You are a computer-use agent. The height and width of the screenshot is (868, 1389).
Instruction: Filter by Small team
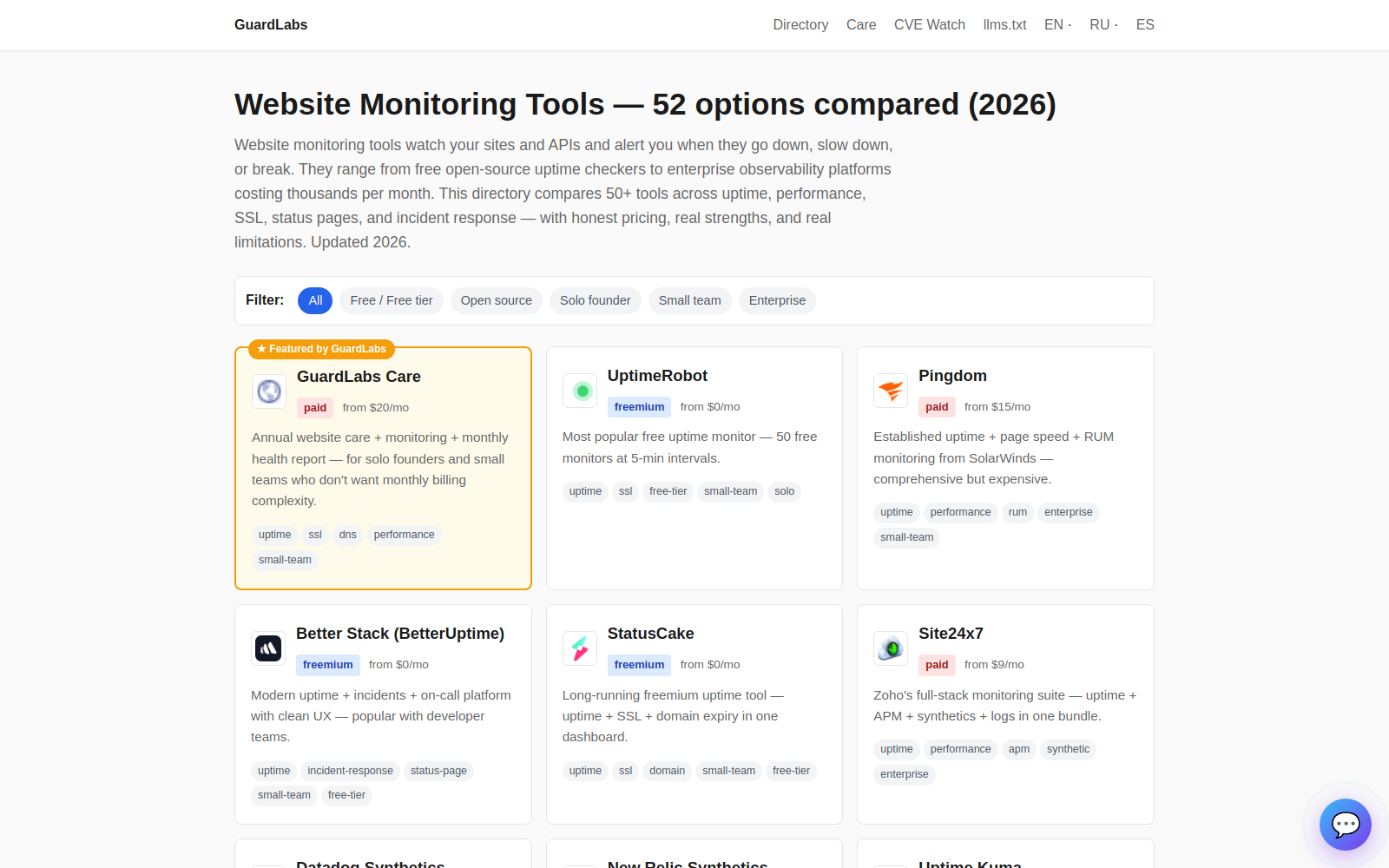(690, 300)
